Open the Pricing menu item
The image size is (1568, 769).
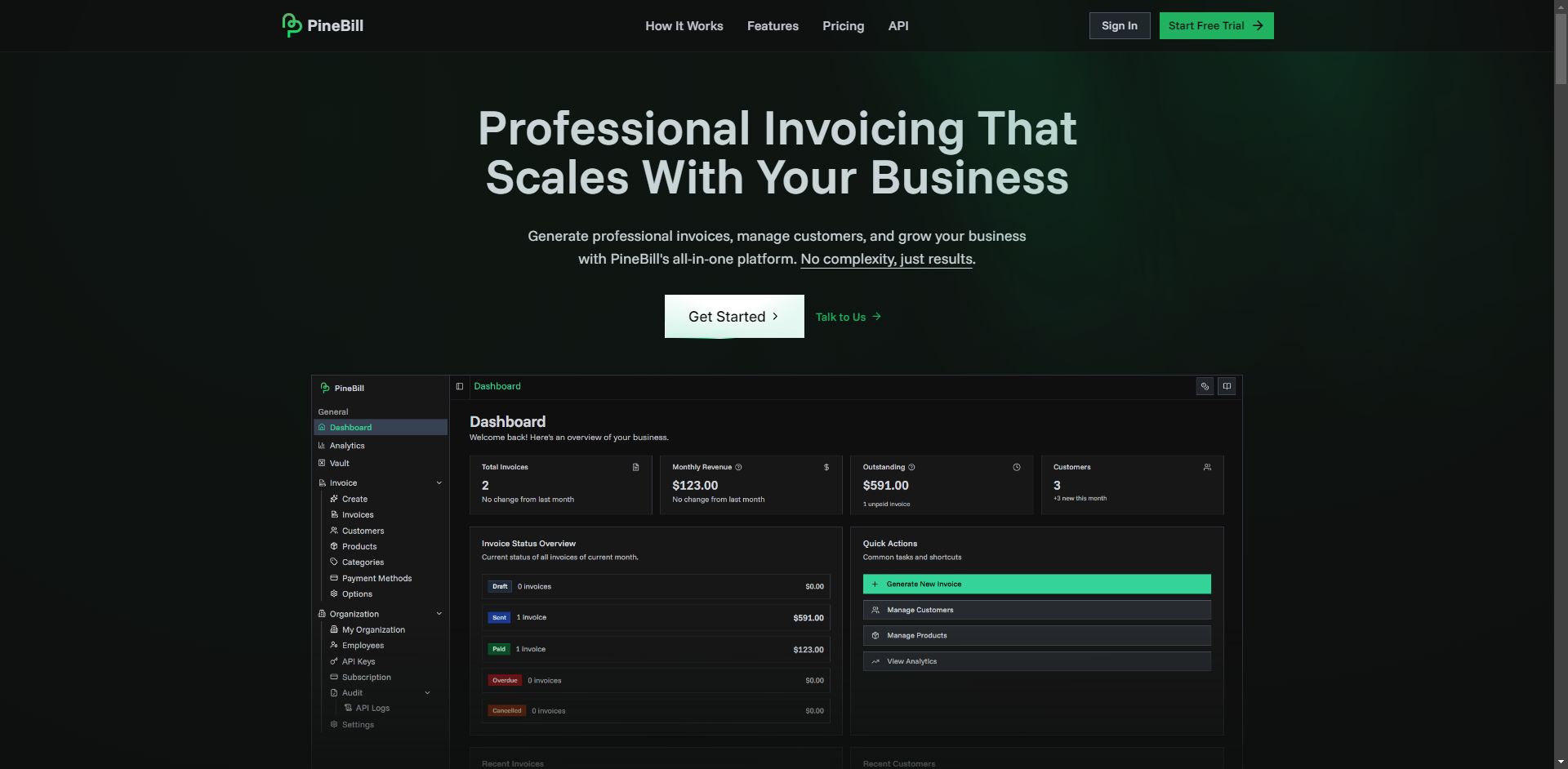843,26
